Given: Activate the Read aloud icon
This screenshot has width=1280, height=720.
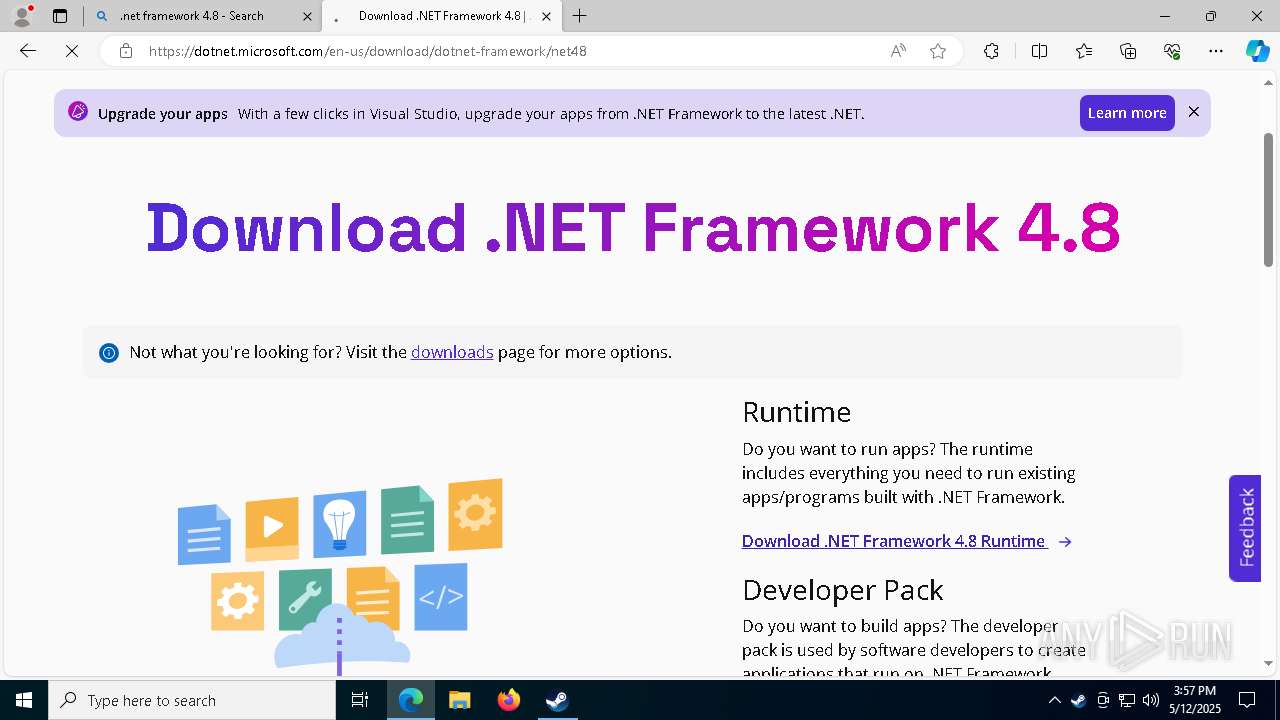Looking at the screenshot, I should (x=898, y=51).
